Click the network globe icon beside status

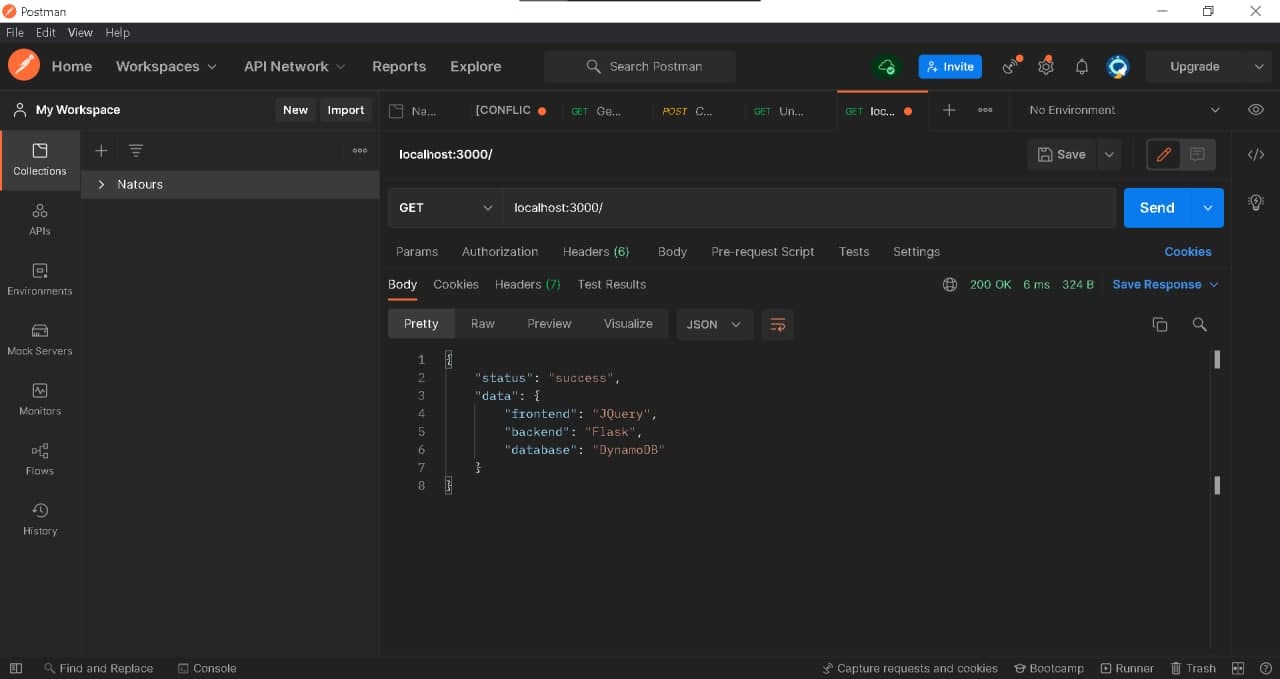(950, 285)
